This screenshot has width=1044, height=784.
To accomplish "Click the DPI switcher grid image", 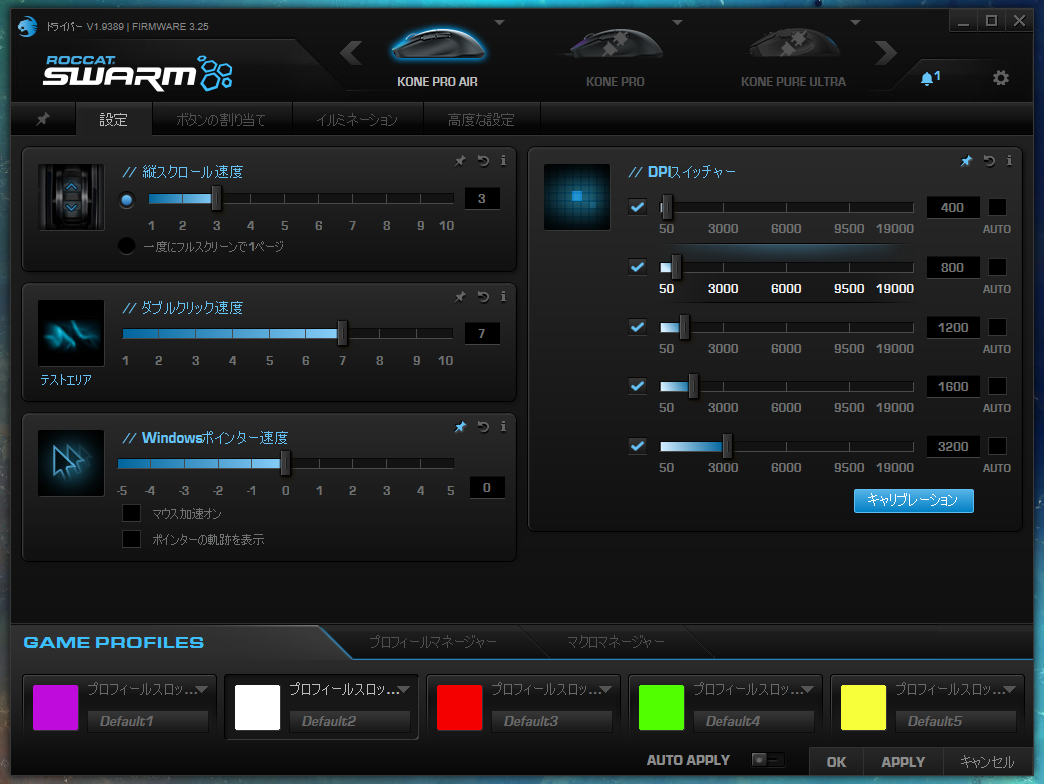I will (x=577, y=197).
